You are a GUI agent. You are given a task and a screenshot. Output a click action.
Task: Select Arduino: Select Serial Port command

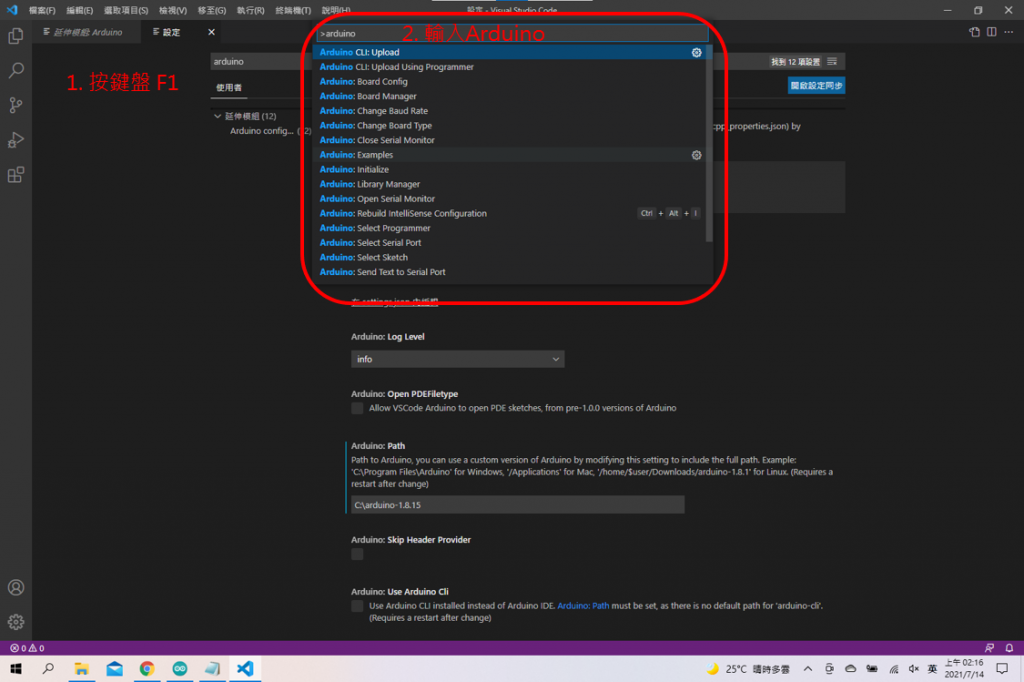click(x=509, y=242)
